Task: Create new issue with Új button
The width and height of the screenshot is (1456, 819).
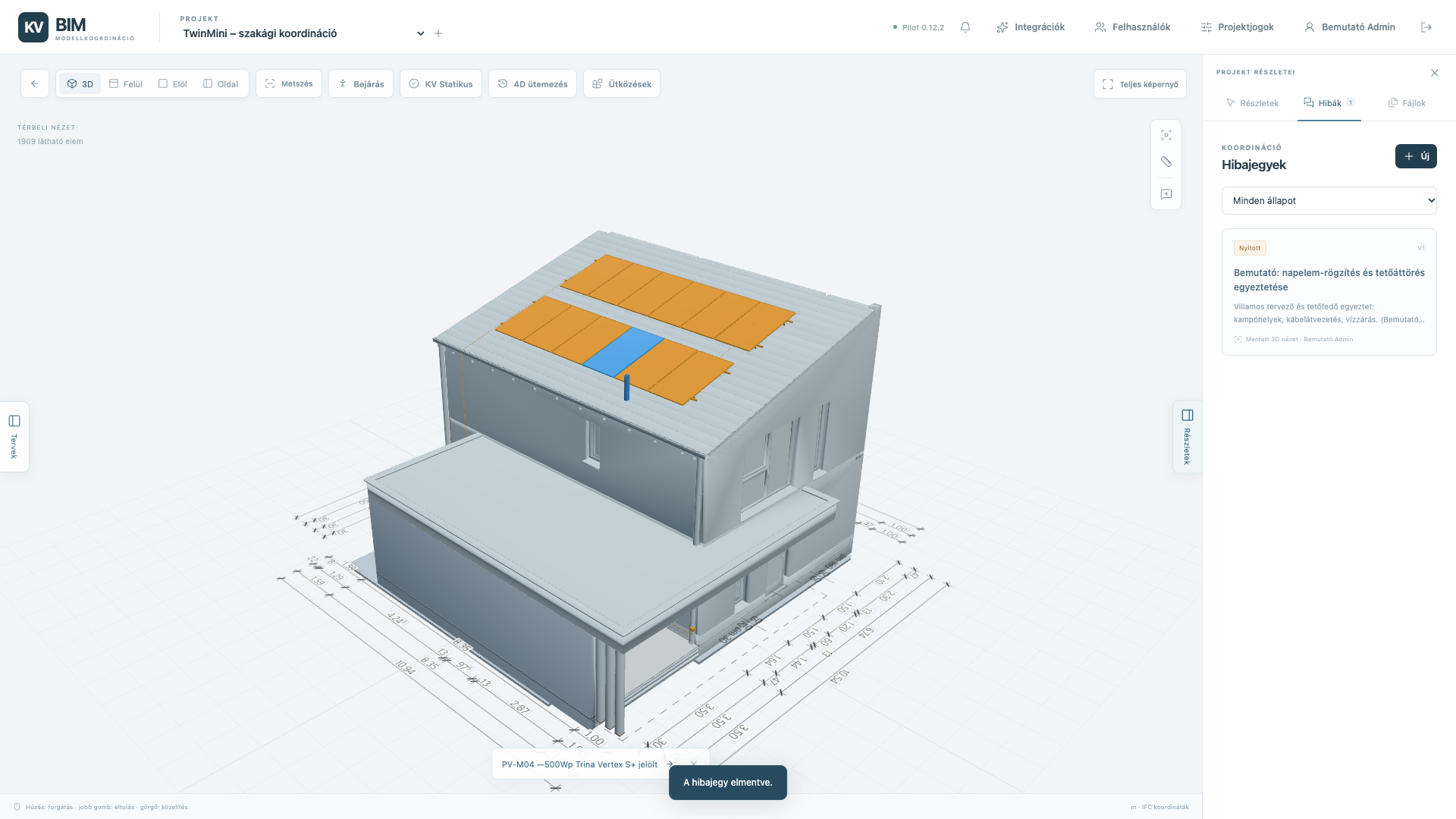Action: pos(1416,156)
